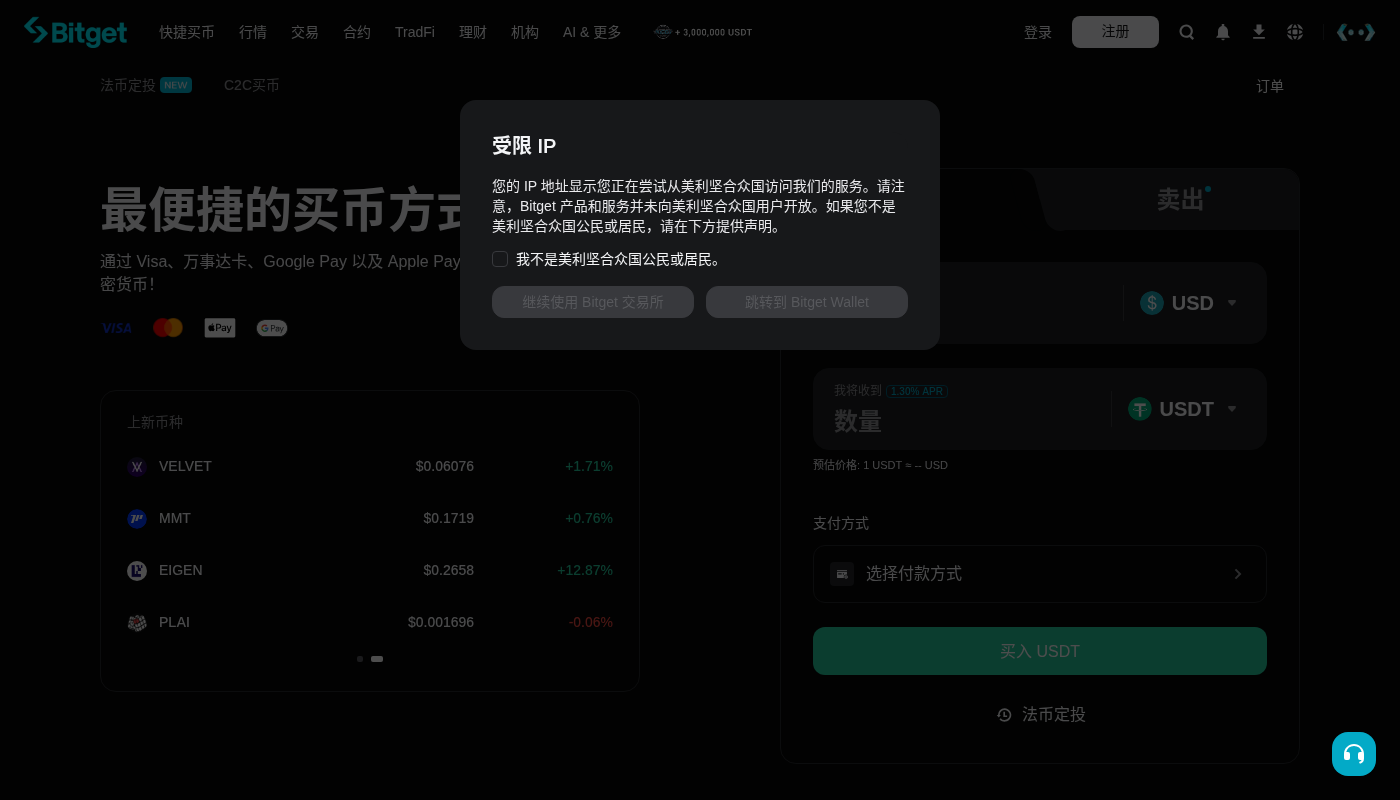Click the 法币定投 link below buy button
Screen dimensions: 1400x800
point(1054,715)
